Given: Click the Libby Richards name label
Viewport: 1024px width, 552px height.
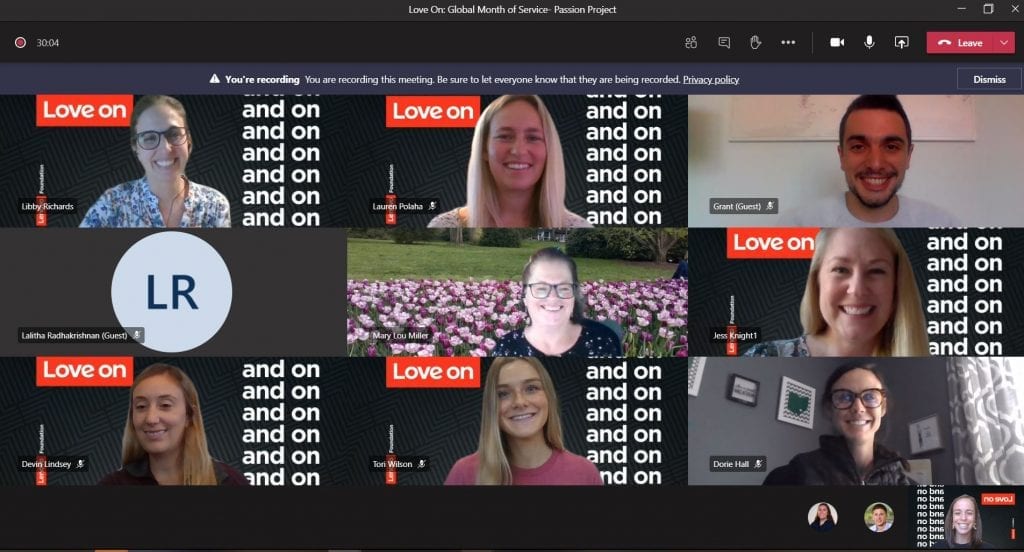Looking at the screenshot, I should click(x=48, y=206).
